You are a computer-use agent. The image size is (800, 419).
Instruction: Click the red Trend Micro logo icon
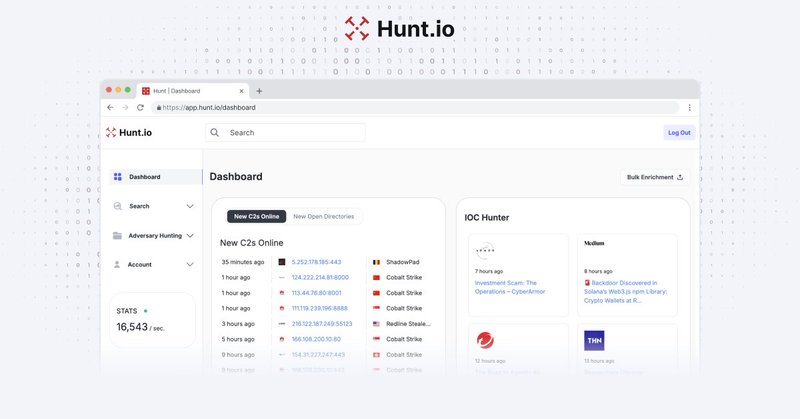(x=485, y=340)
